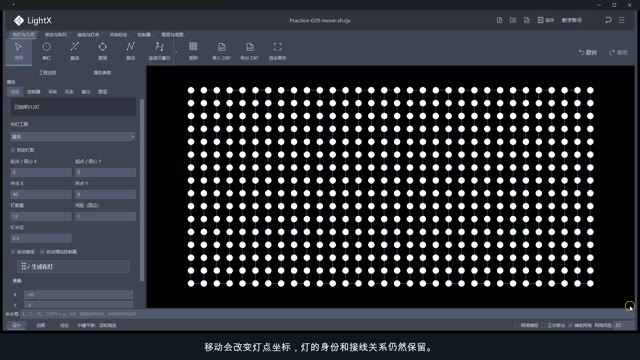Viewport: 640px width, 360px height.
Task: Click the start point Y input field
Action: 105,172
